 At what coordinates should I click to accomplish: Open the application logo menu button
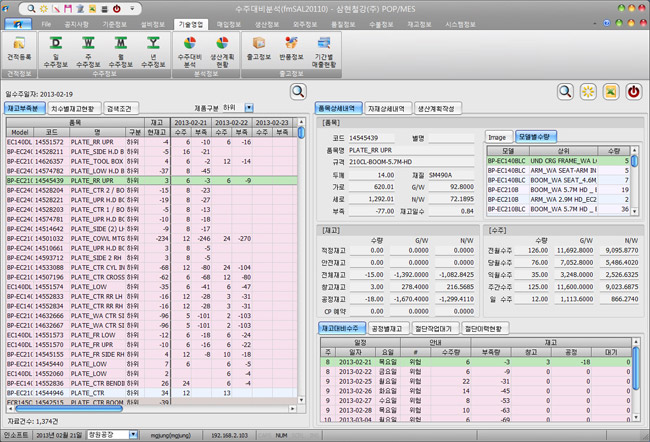tap(18, 24)
